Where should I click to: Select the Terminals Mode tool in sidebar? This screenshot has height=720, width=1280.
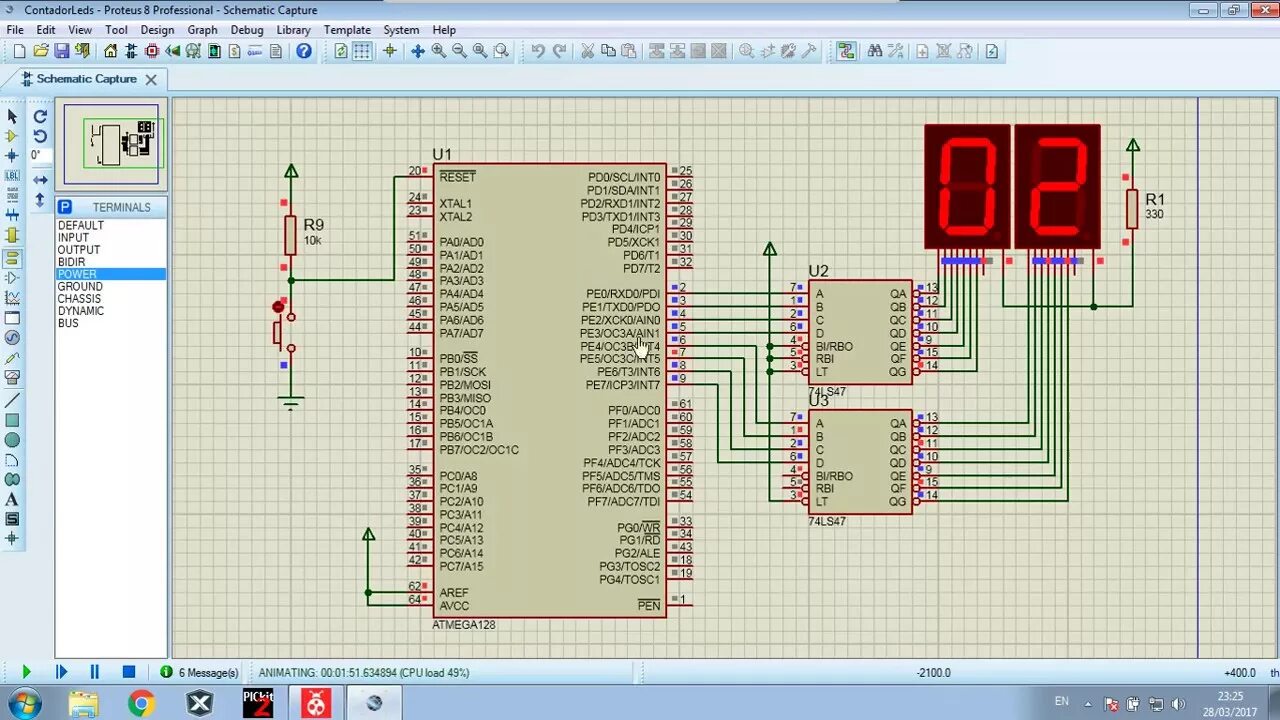12,257
